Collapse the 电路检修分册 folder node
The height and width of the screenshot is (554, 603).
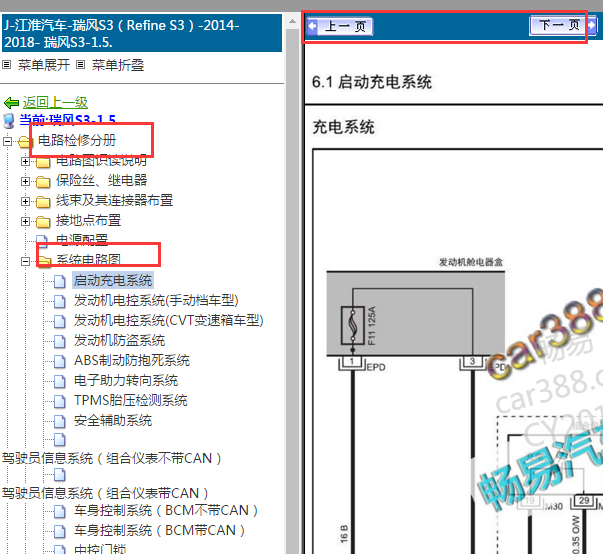pos(7,141)
